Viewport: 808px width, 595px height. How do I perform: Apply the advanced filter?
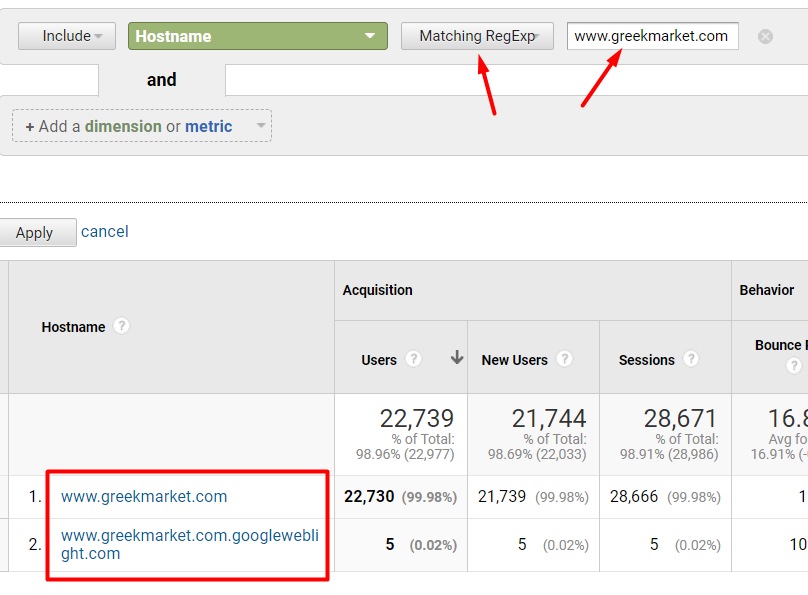coord(36,232)
